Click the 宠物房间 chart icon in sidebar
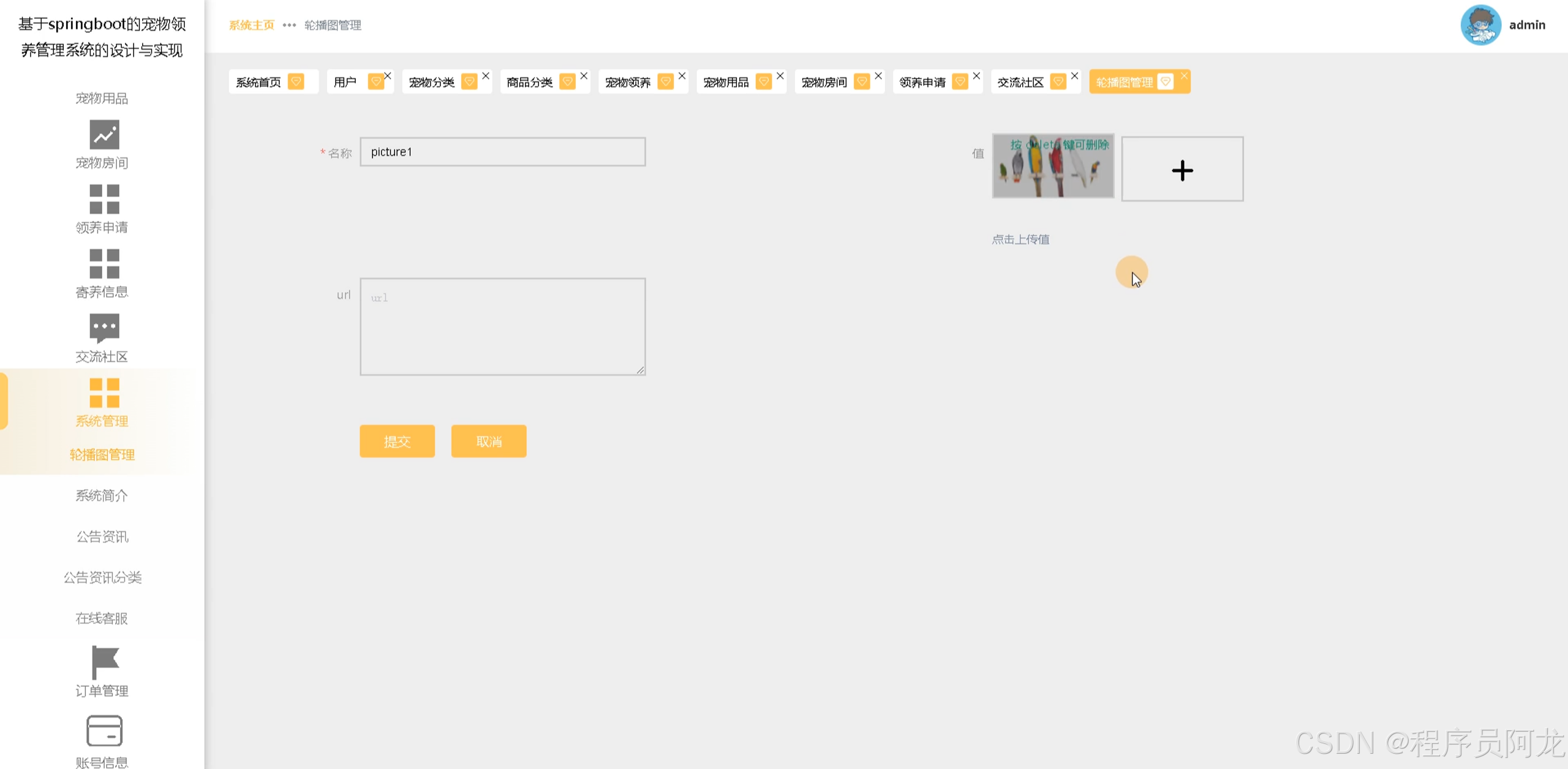 click(x=104, y=135)
